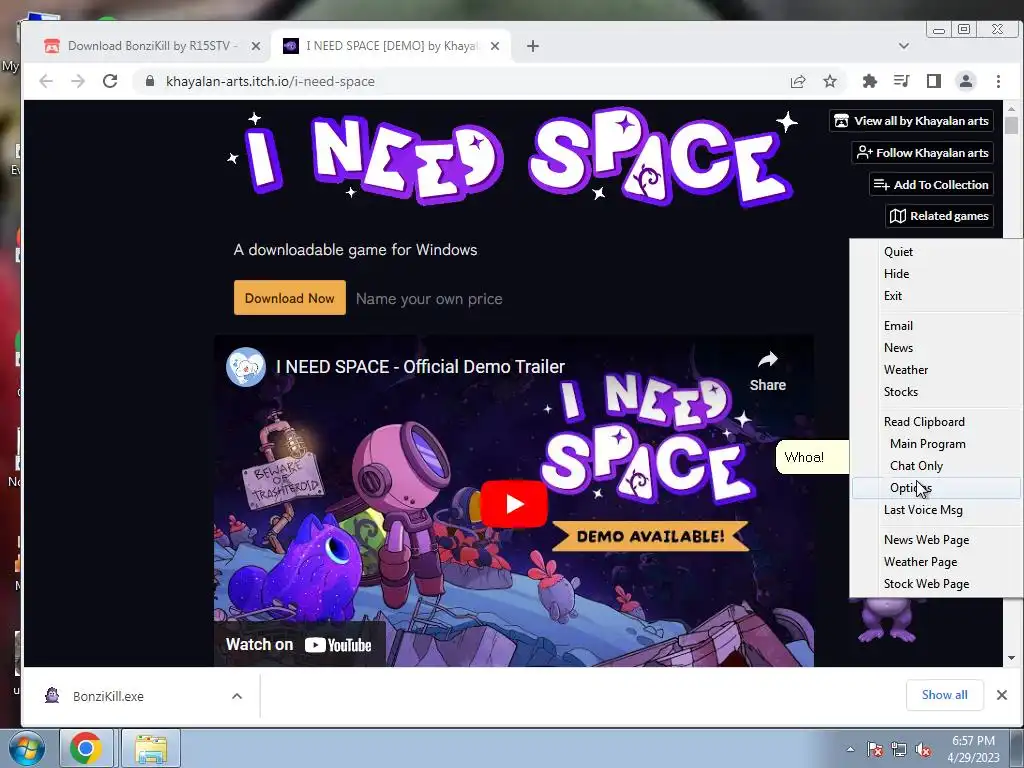Toggle the Chrome side panel icon

click(x=934, y=81)
